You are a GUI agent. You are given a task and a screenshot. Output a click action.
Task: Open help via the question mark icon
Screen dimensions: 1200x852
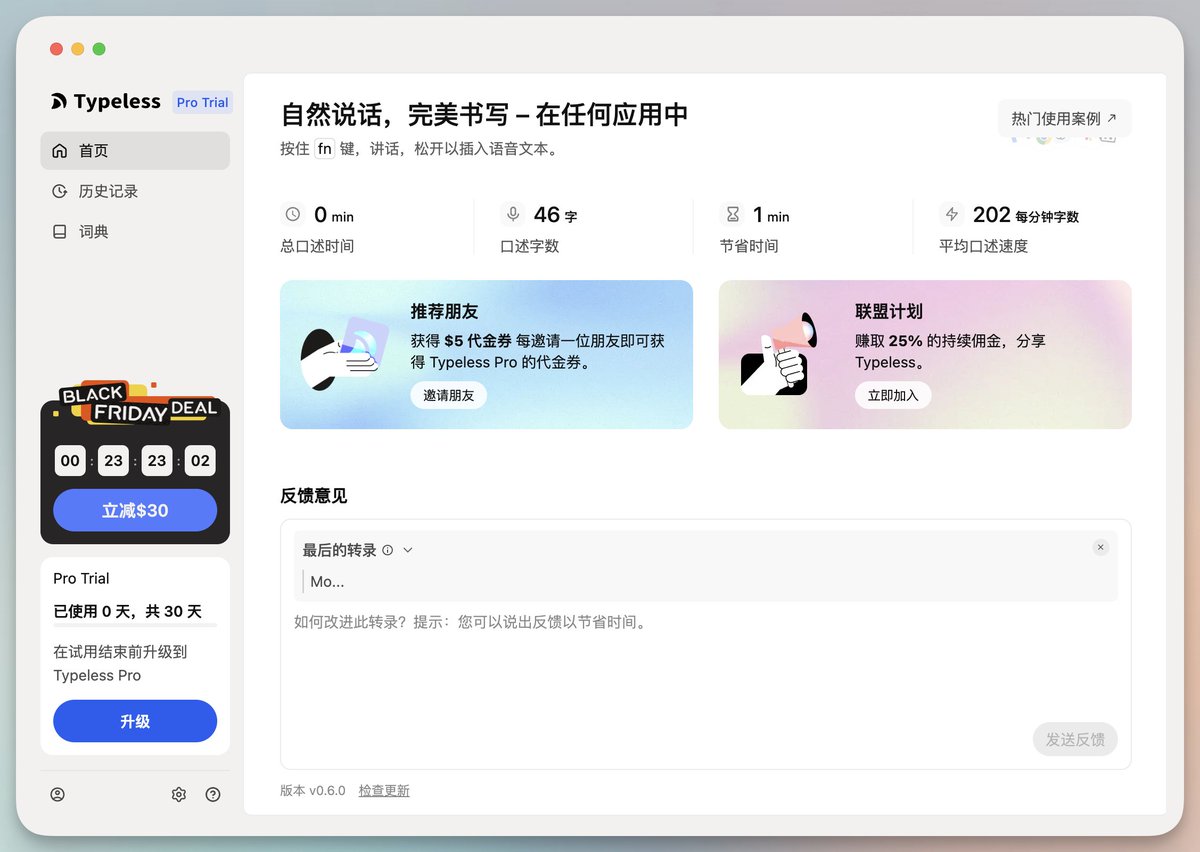tap(213, 794)
